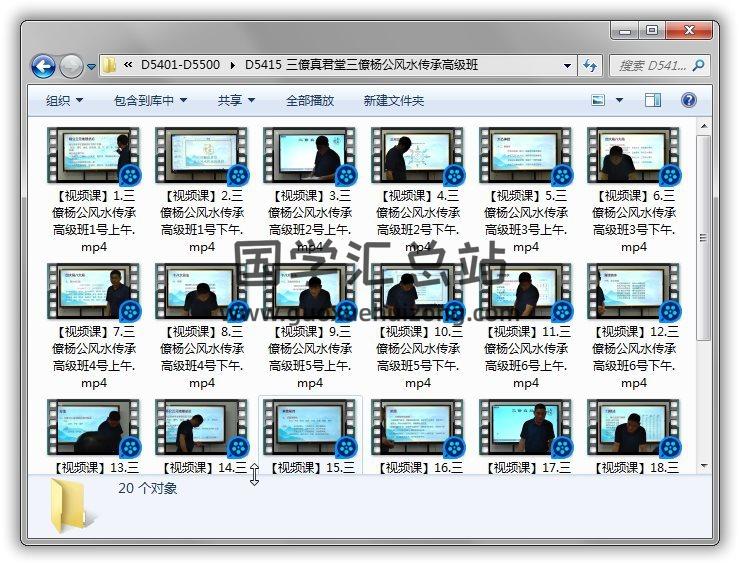Click the Forward navigation arrow button
Image resolution: width=740 pixels, height=566 pixels.
(71, 67)
